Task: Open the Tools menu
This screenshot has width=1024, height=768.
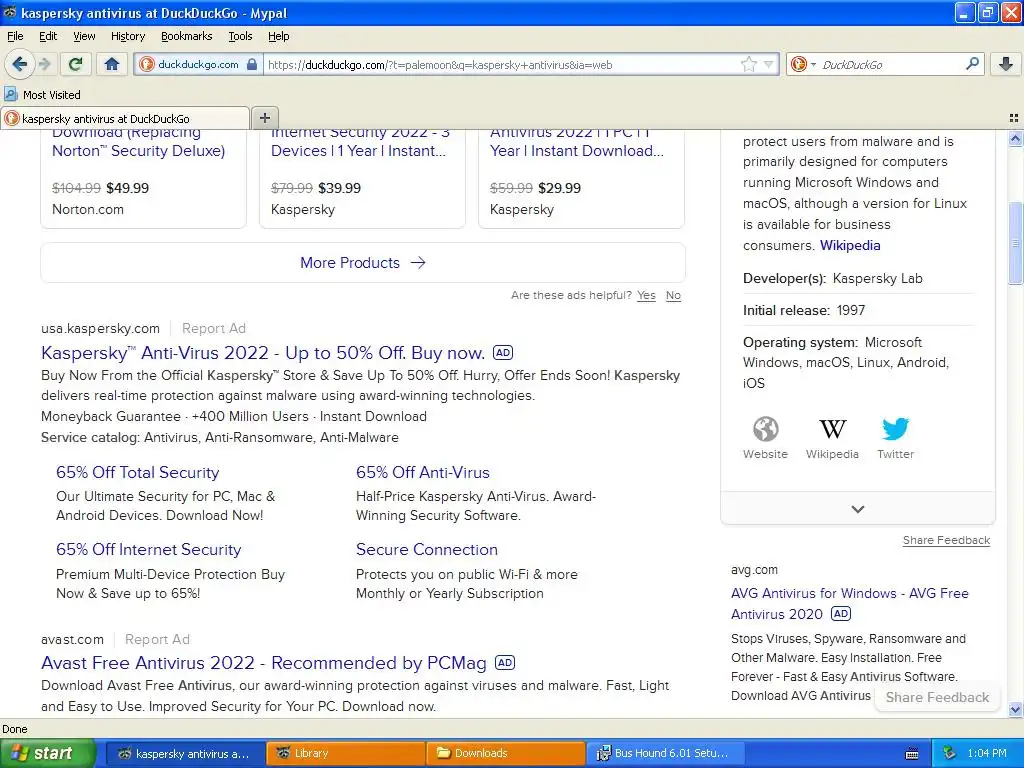Action: point(240,36)
